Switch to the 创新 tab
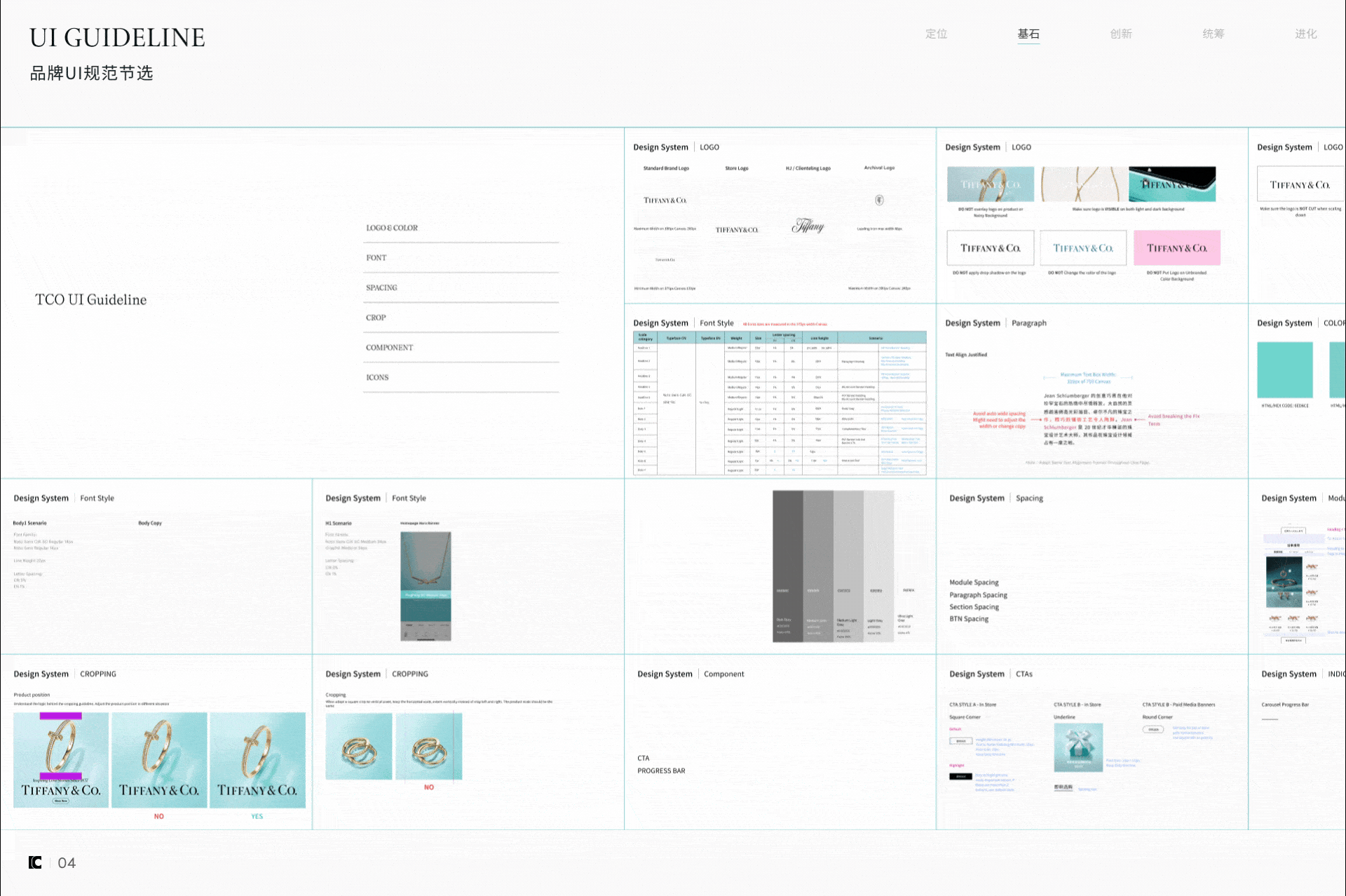The width and height of the screenshot is (1346, 896). (1121, 34)
